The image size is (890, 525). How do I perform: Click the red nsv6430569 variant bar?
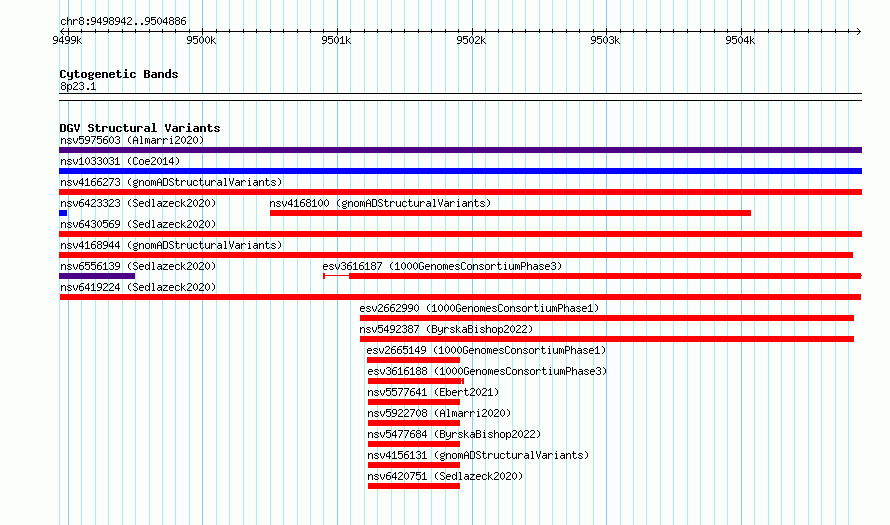[x=460, y=234]
